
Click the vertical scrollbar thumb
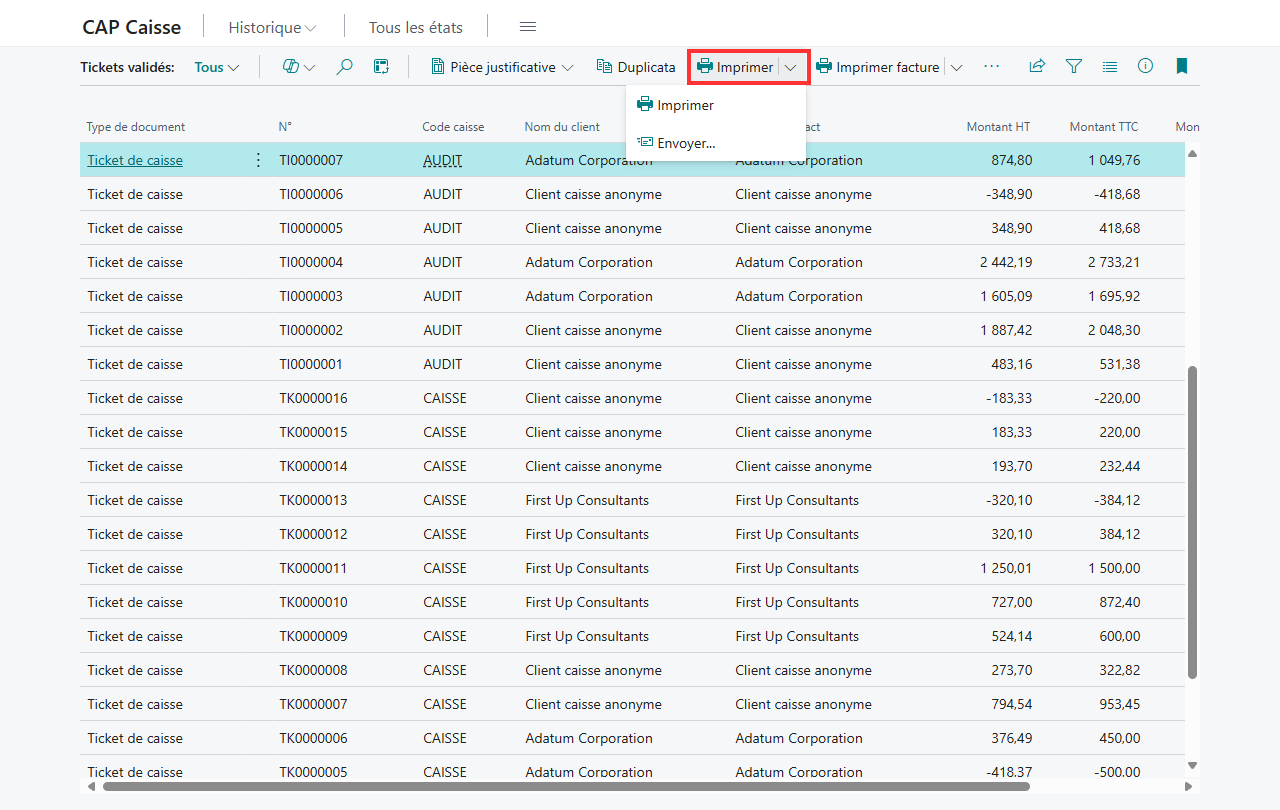coord(1192,523)
